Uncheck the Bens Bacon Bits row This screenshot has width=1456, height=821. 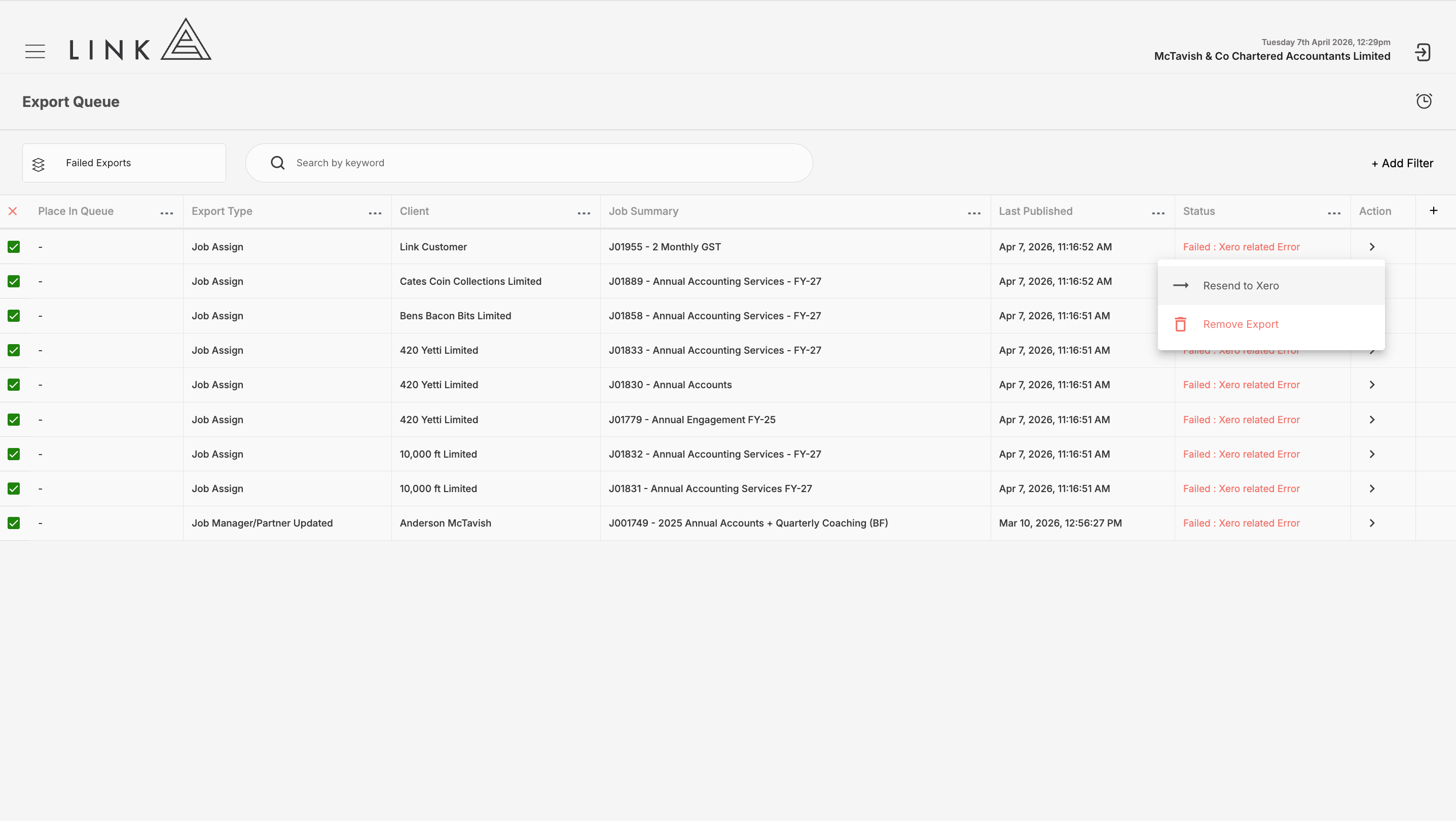point(14,316)
